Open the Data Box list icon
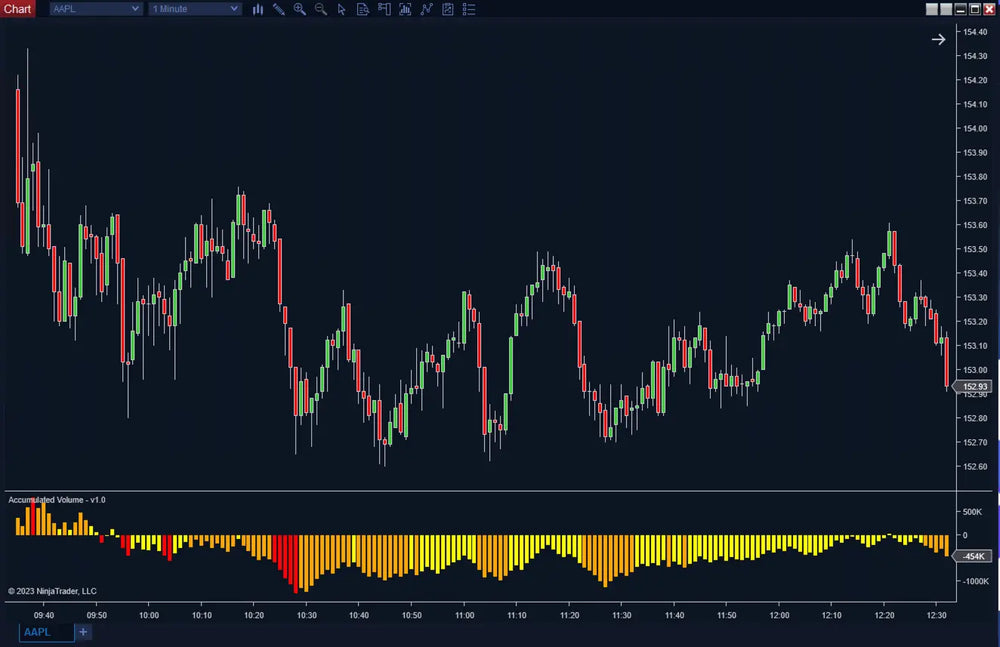Image resolution: width=1000 pixels, height=647 pixels. pyautogui.click(x=469, y=9)
